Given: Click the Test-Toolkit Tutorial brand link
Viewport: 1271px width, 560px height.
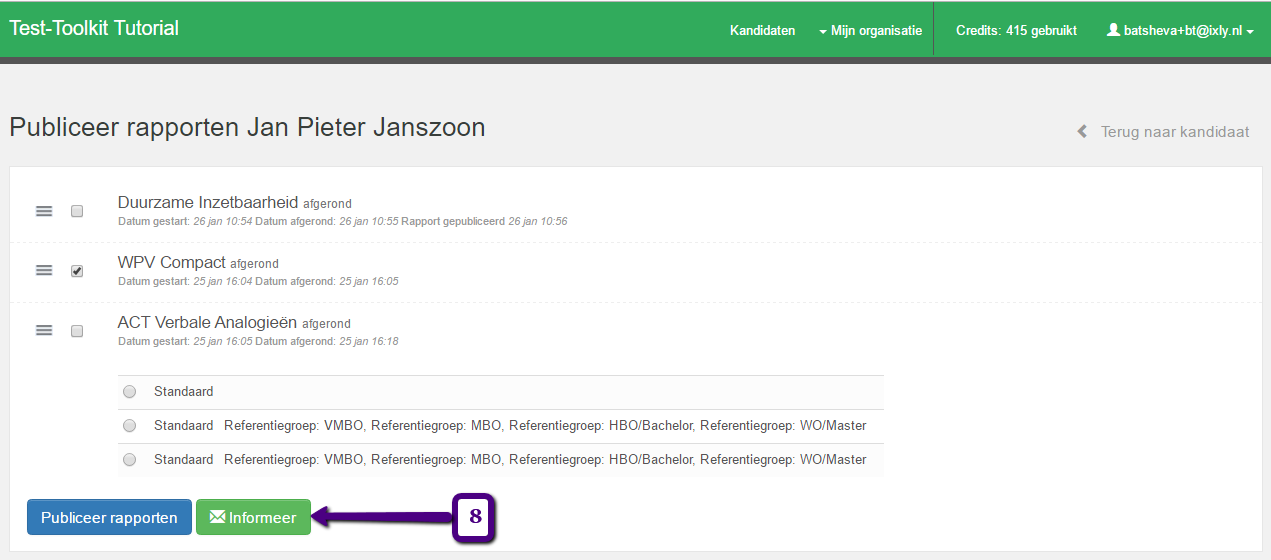Looking at the screenshot, I should 94,28.
